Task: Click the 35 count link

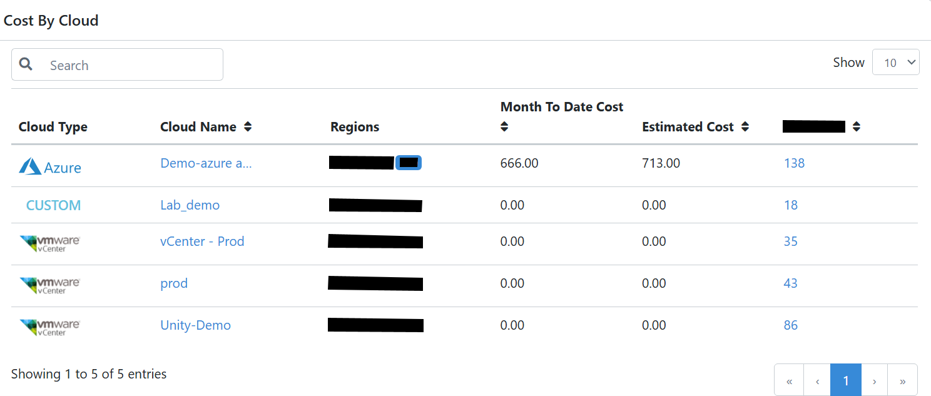Action: tap(790, 242)
